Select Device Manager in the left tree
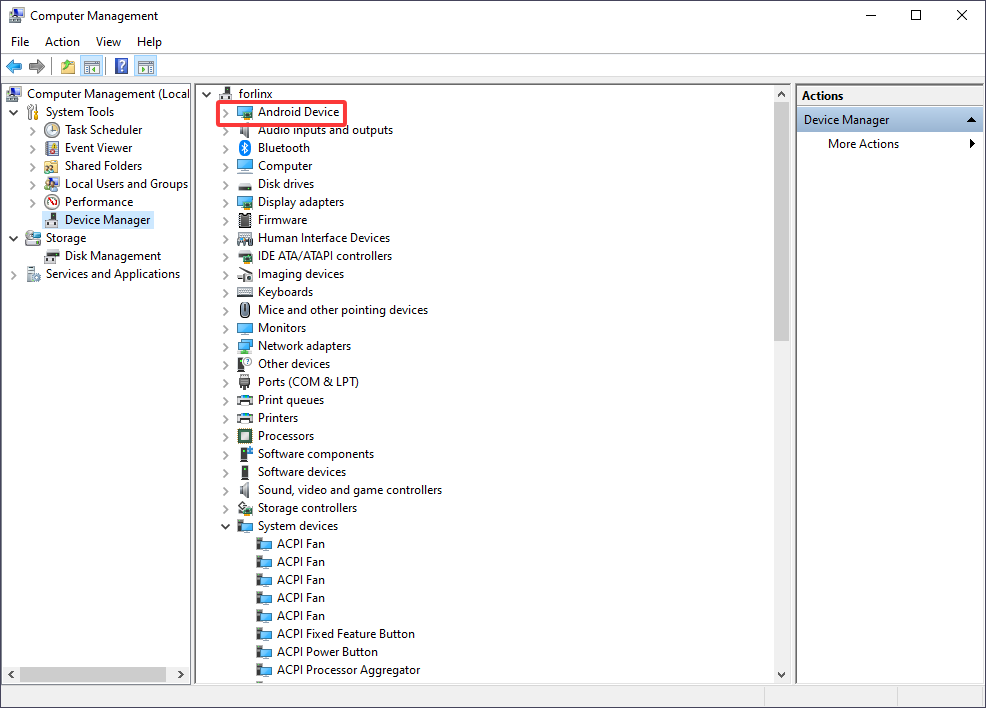This screenshot has height=708, width=986. (x=108, y=220)
